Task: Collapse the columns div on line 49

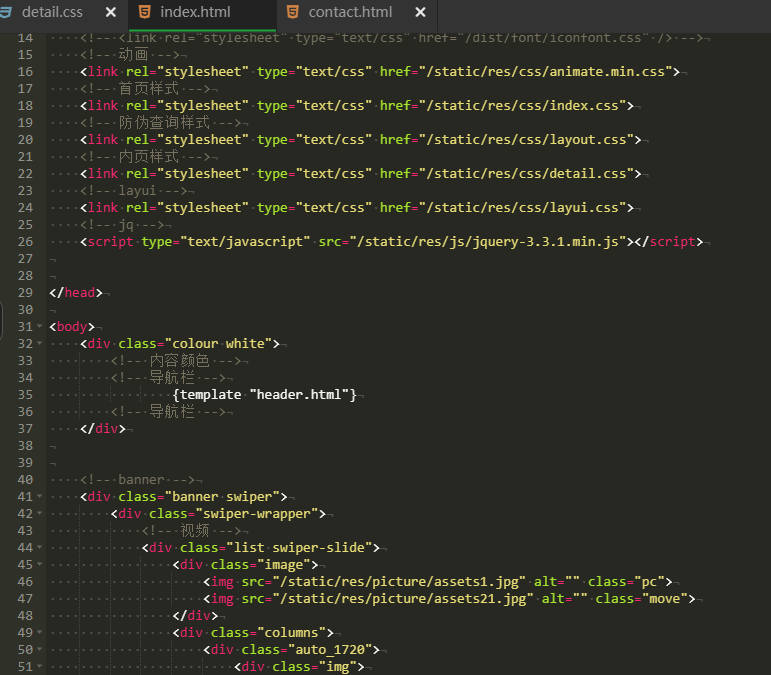Action: 40,632
